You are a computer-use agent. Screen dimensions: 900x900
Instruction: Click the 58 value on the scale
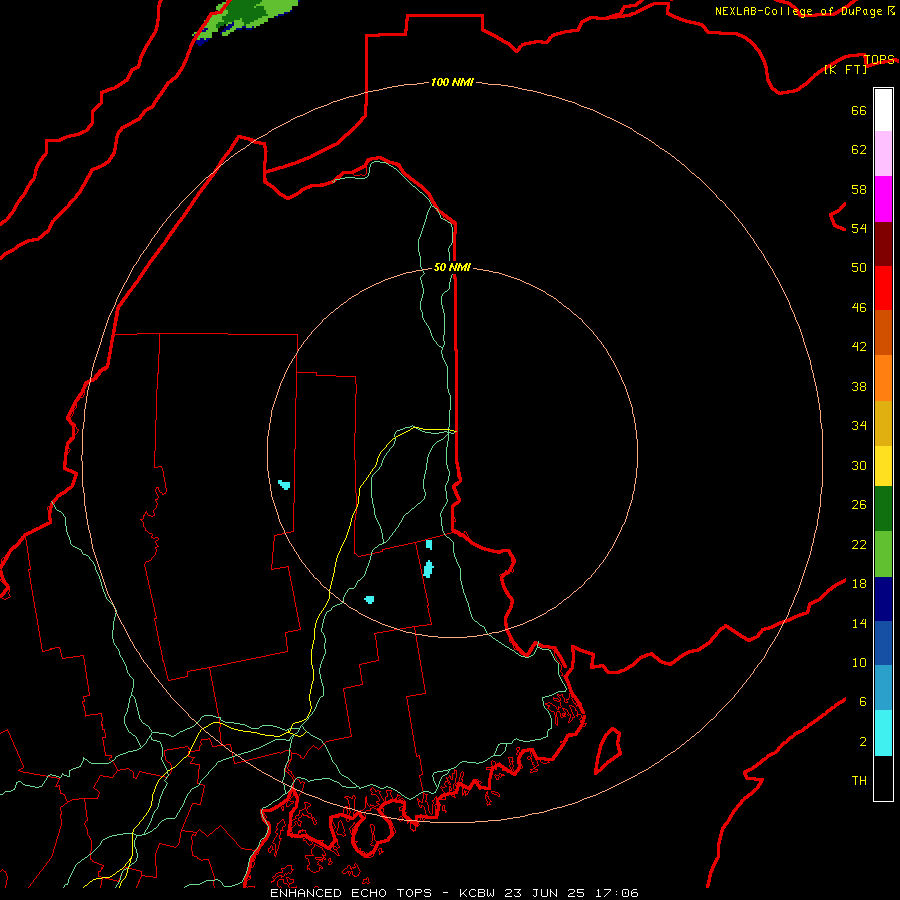[859, 189]
